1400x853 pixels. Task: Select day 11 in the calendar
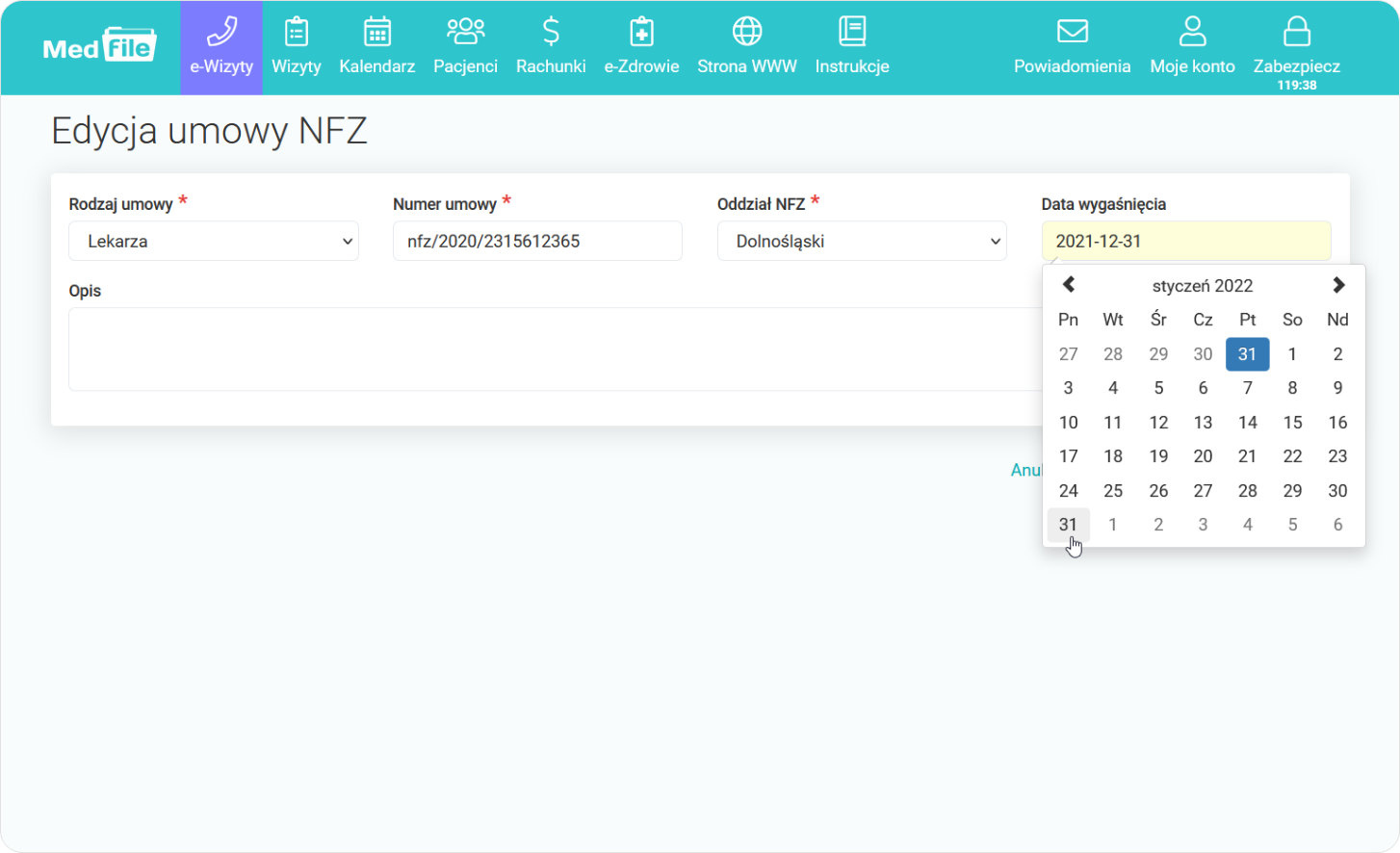(x=1113, y=423)
